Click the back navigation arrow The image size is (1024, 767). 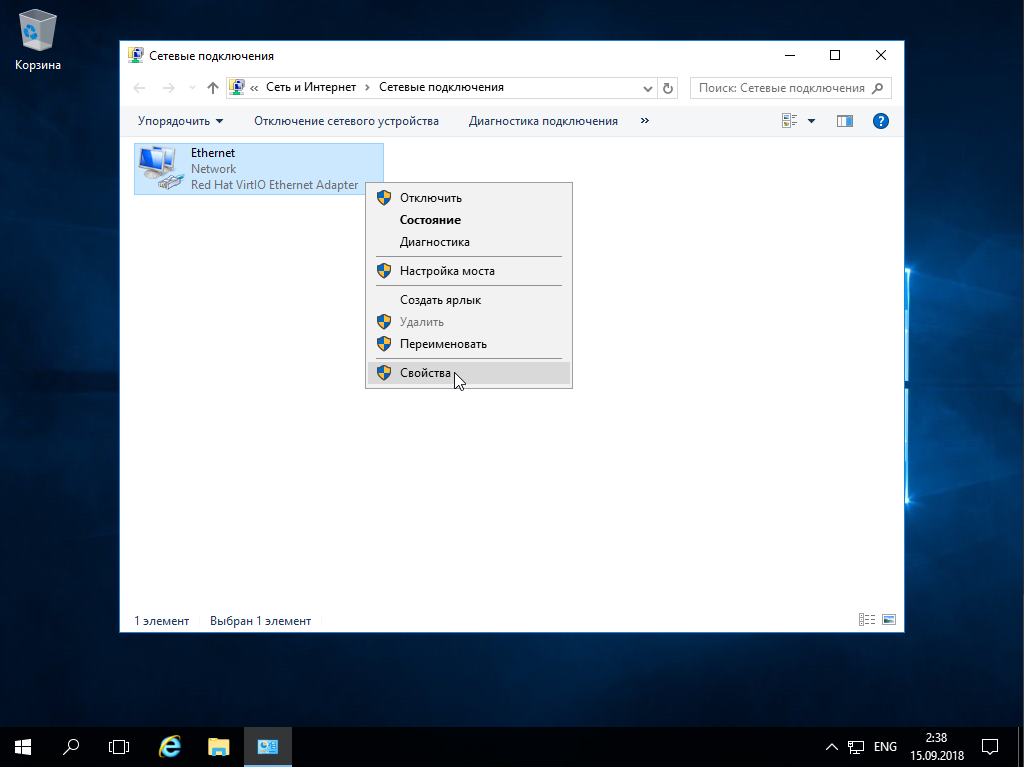pos(139,87)
